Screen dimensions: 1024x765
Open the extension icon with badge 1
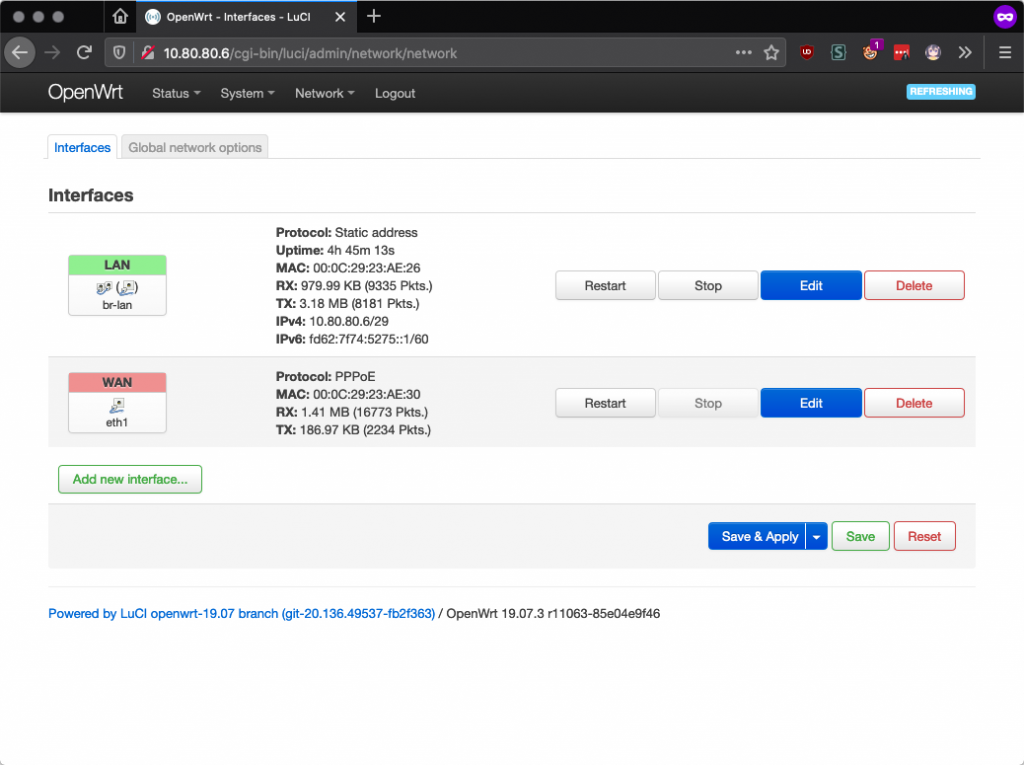coord(871,51)
